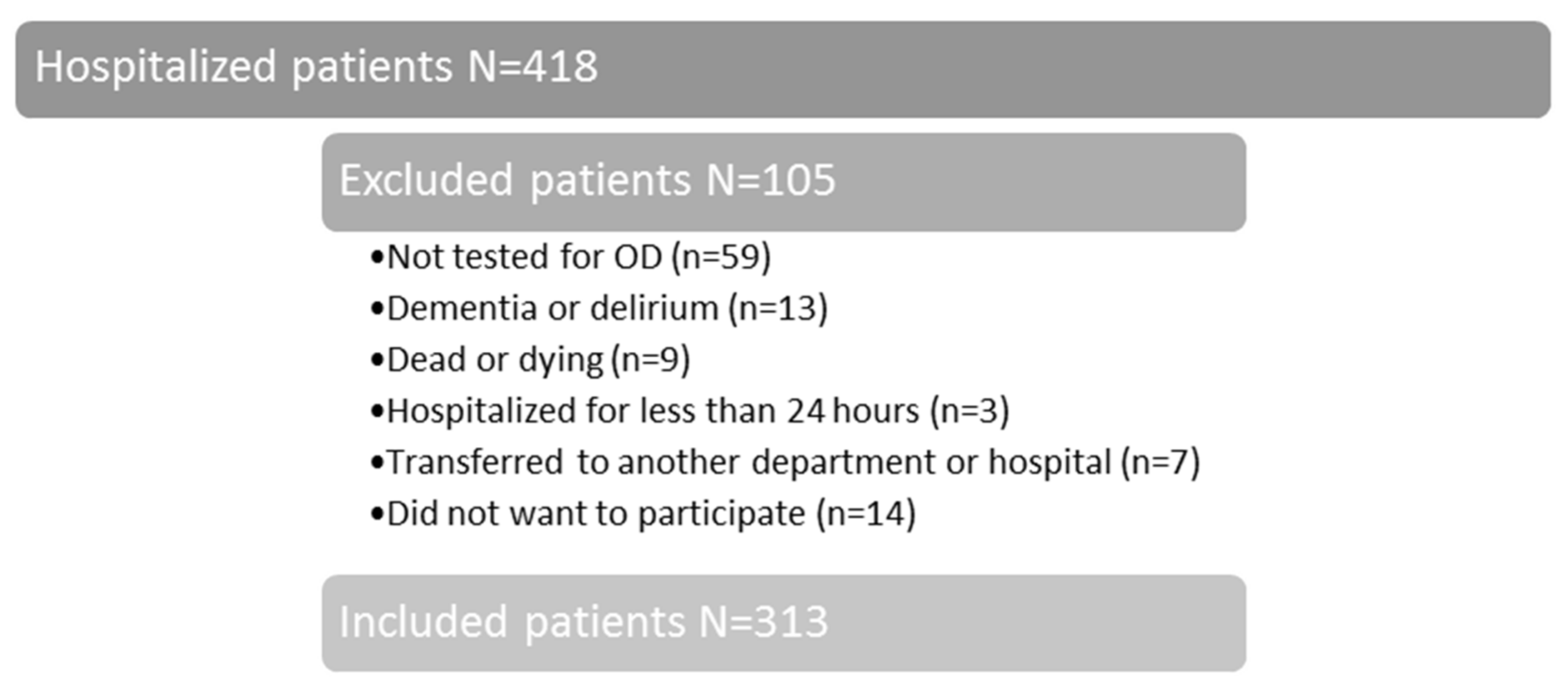Click the Hospitalized patients N=418 box
Screen dimensions: 1568x689
click(x=783, y=70)
